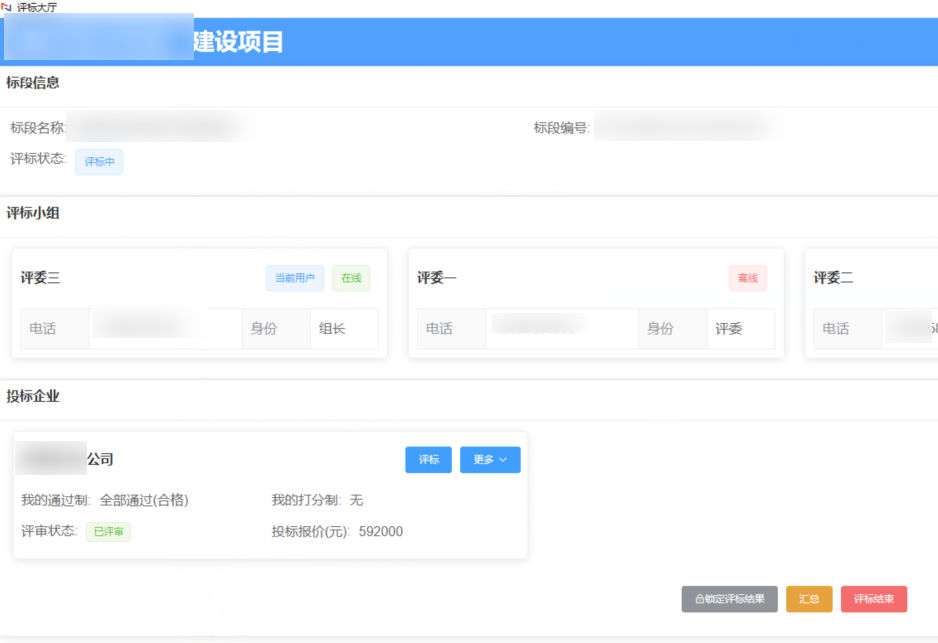Click the 评委 identity cell for 评委一
Image resolution: width=938 pixels, height=643 pixels.
(x=729, y=328)
